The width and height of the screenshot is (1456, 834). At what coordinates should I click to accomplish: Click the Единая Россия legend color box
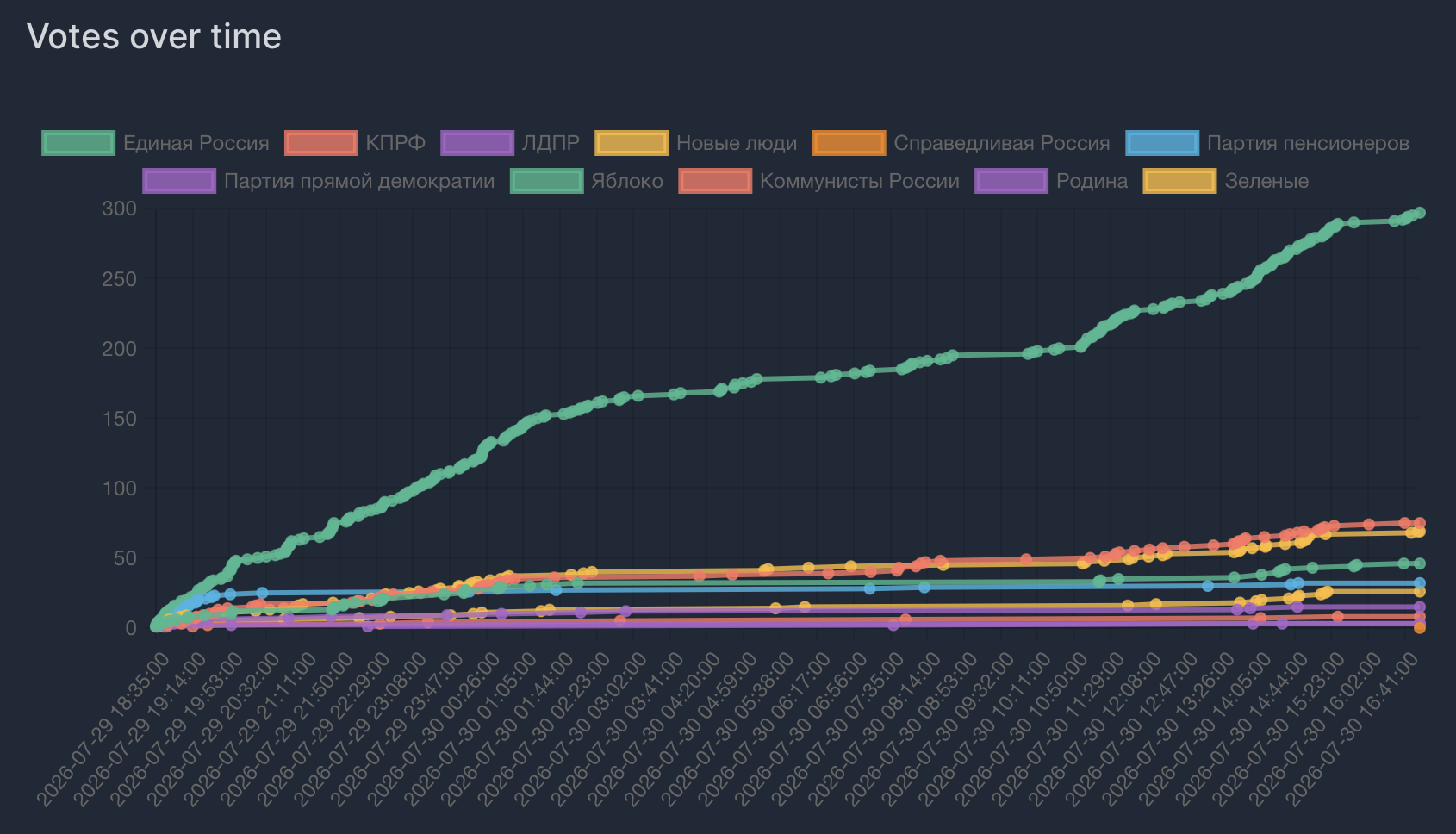[78, 143]
